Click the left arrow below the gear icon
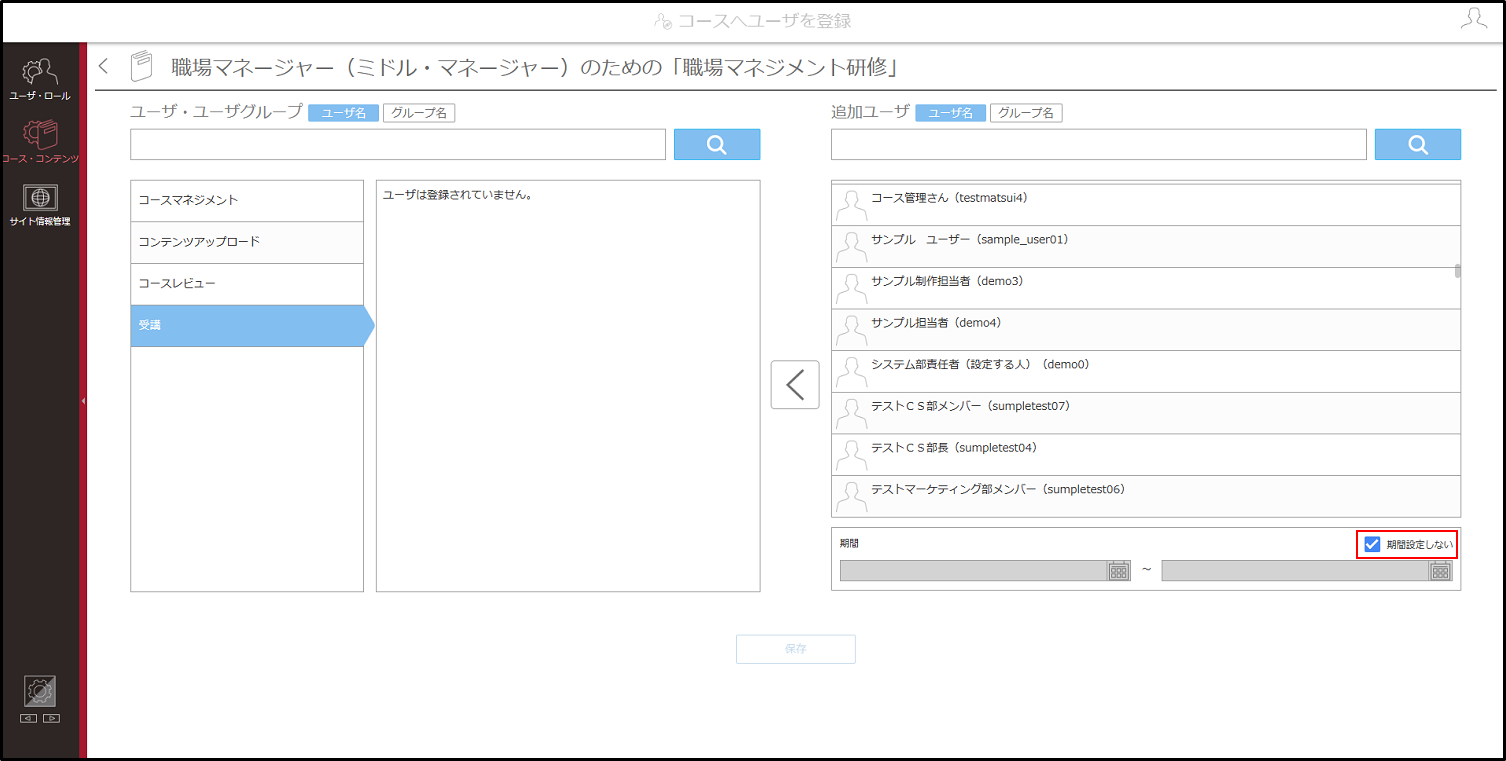 coord(28,718)
